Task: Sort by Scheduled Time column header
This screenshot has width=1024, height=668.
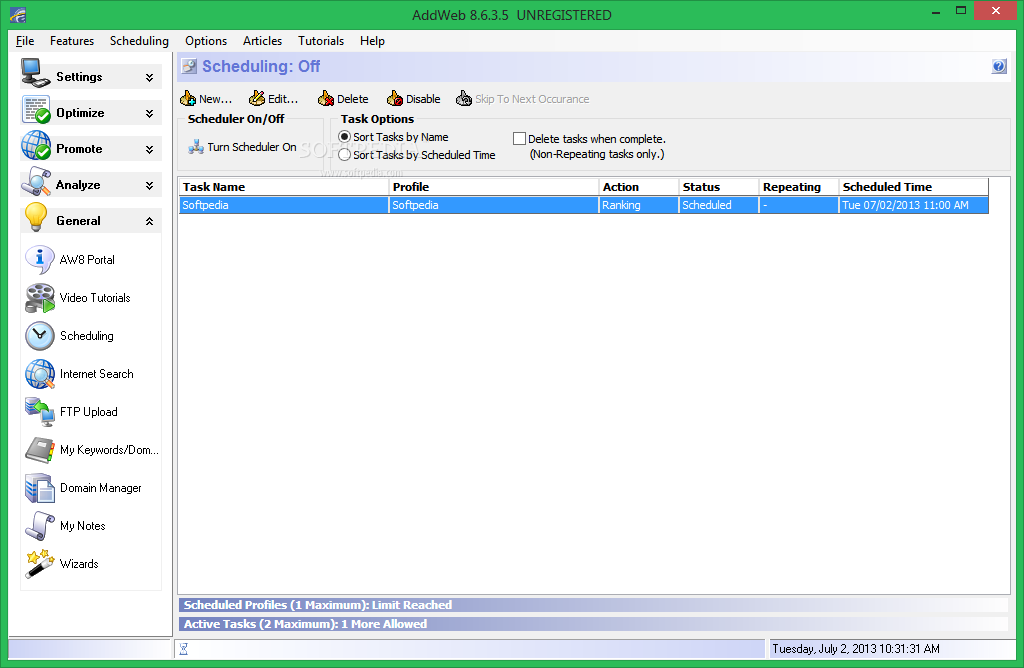Action: [914, 187]
